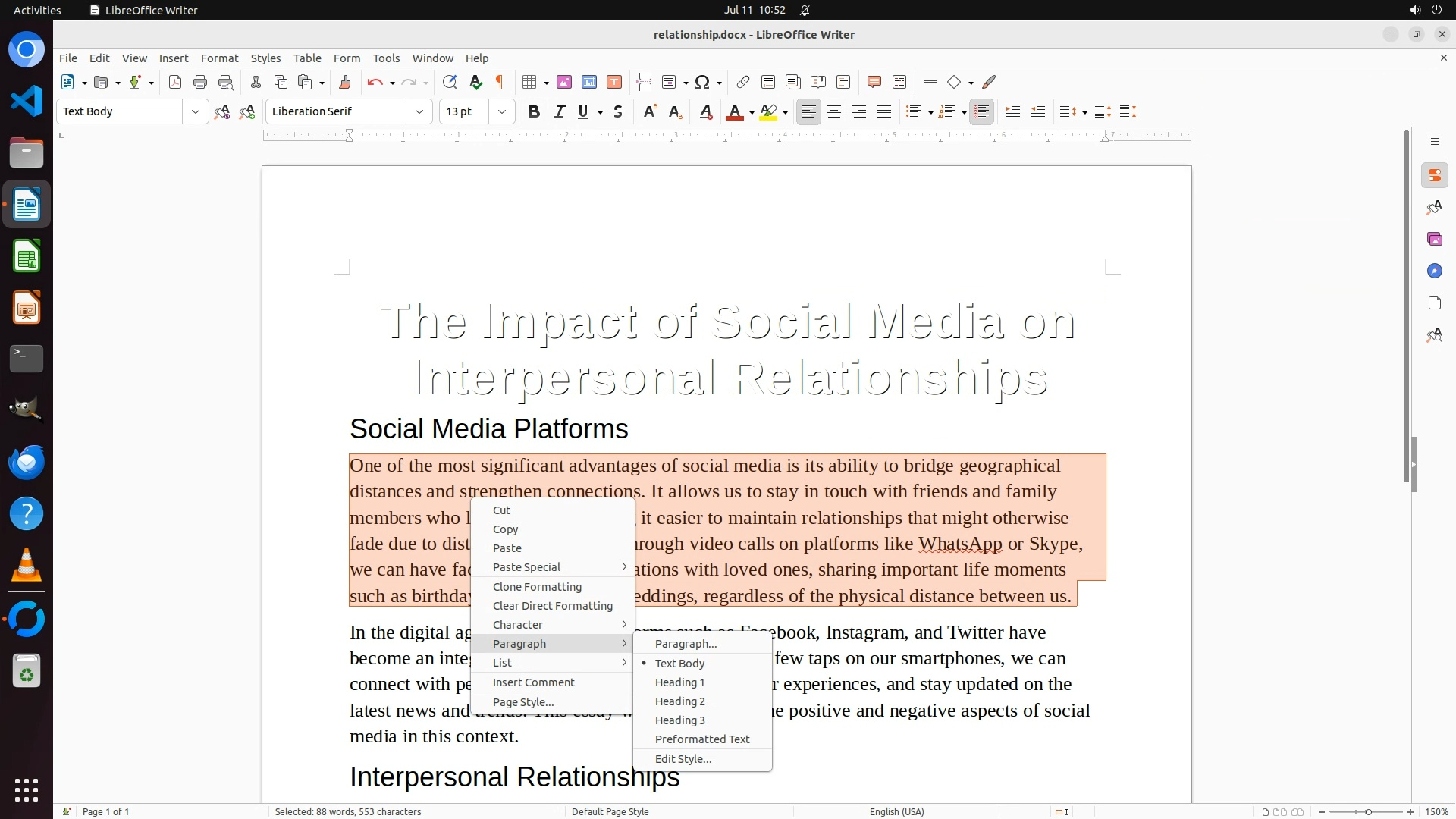Open Find and Replace tool
Image resolution: width=1456 pixels, height=819 pixels.
(x=450, y=82)
